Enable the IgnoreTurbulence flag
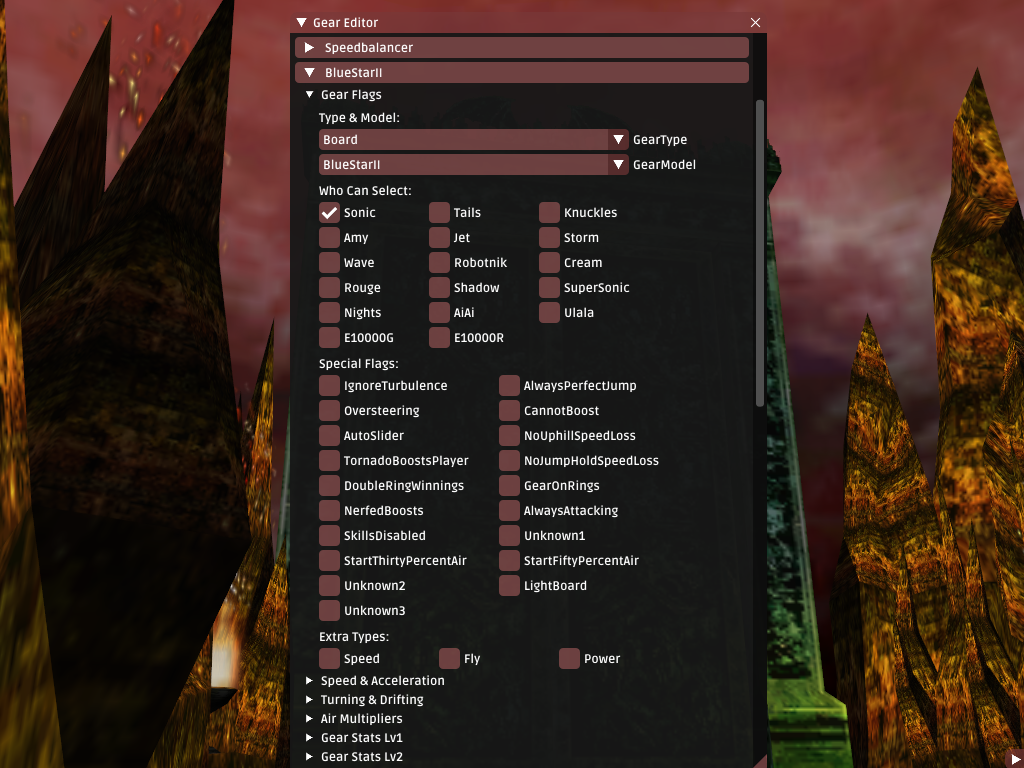The height and width of the screenshot is (768, 1024). coord(329,385)
